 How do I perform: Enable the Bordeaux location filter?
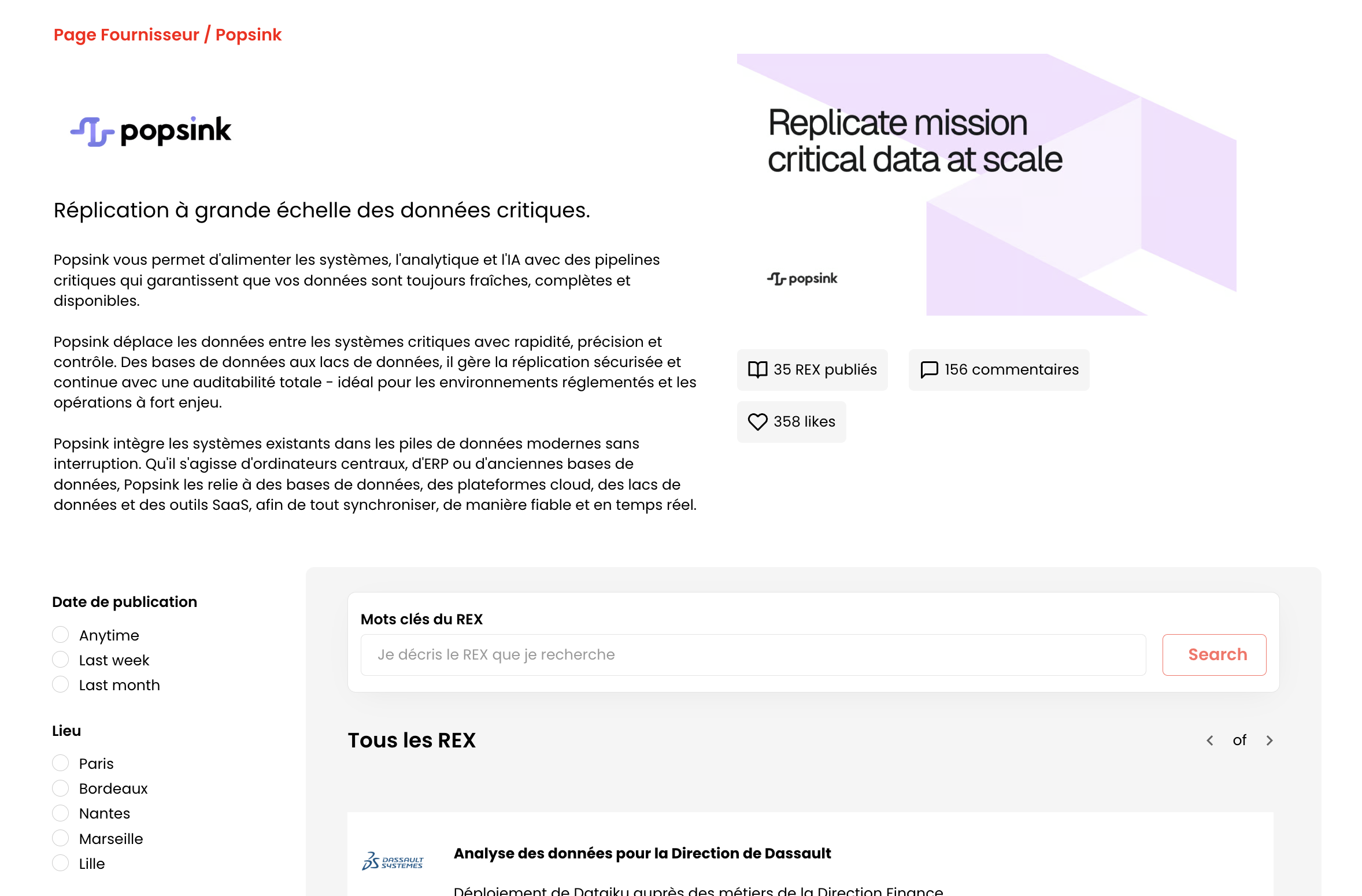click(61, 787)
